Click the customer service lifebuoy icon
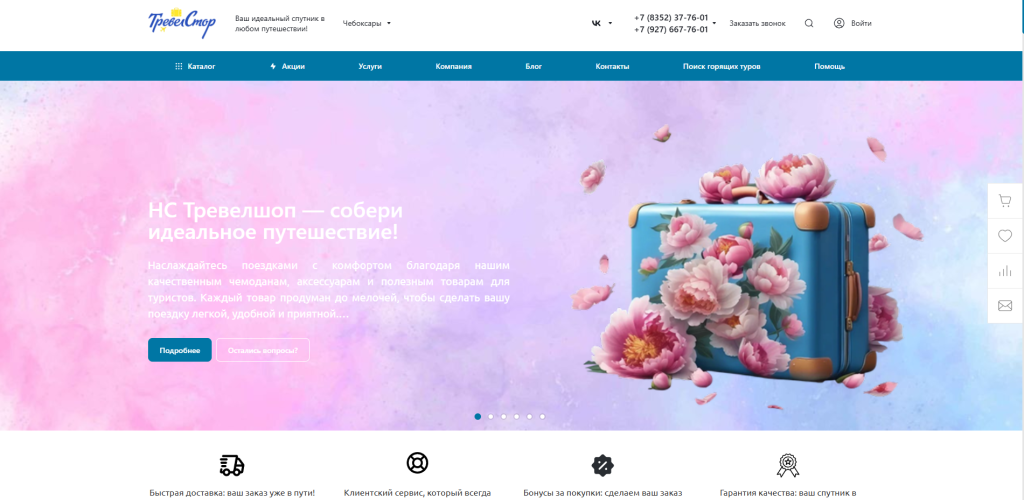The image size is (1024, 500). [417, 463]
